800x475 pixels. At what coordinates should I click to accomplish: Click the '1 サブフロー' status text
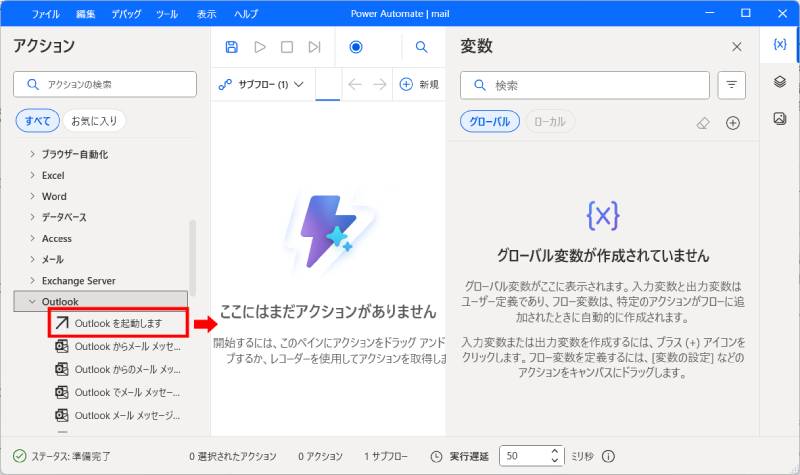point(386,456)
